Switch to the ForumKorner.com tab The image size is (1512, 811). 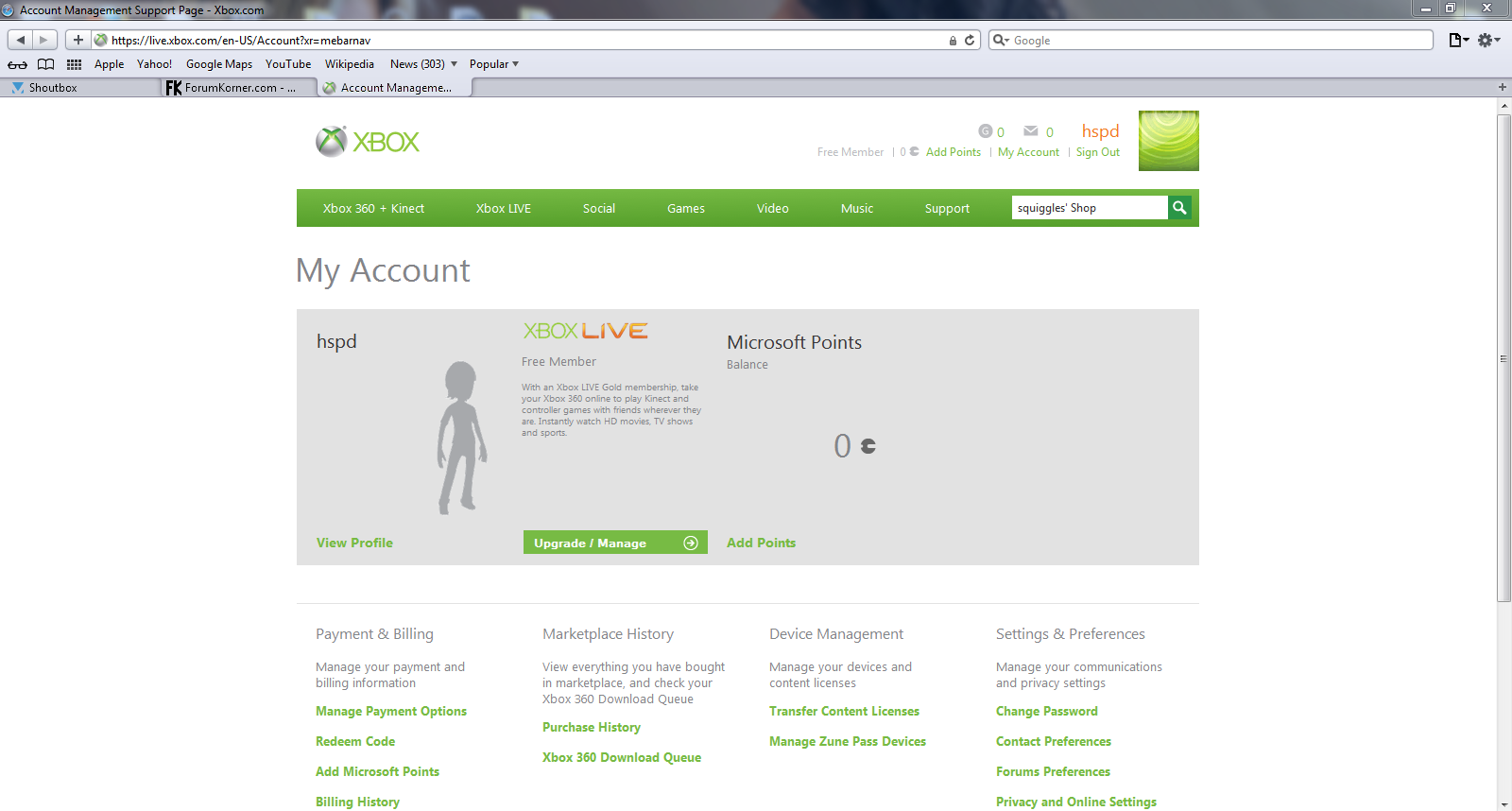pyautogui.click(x=238, y=88)
